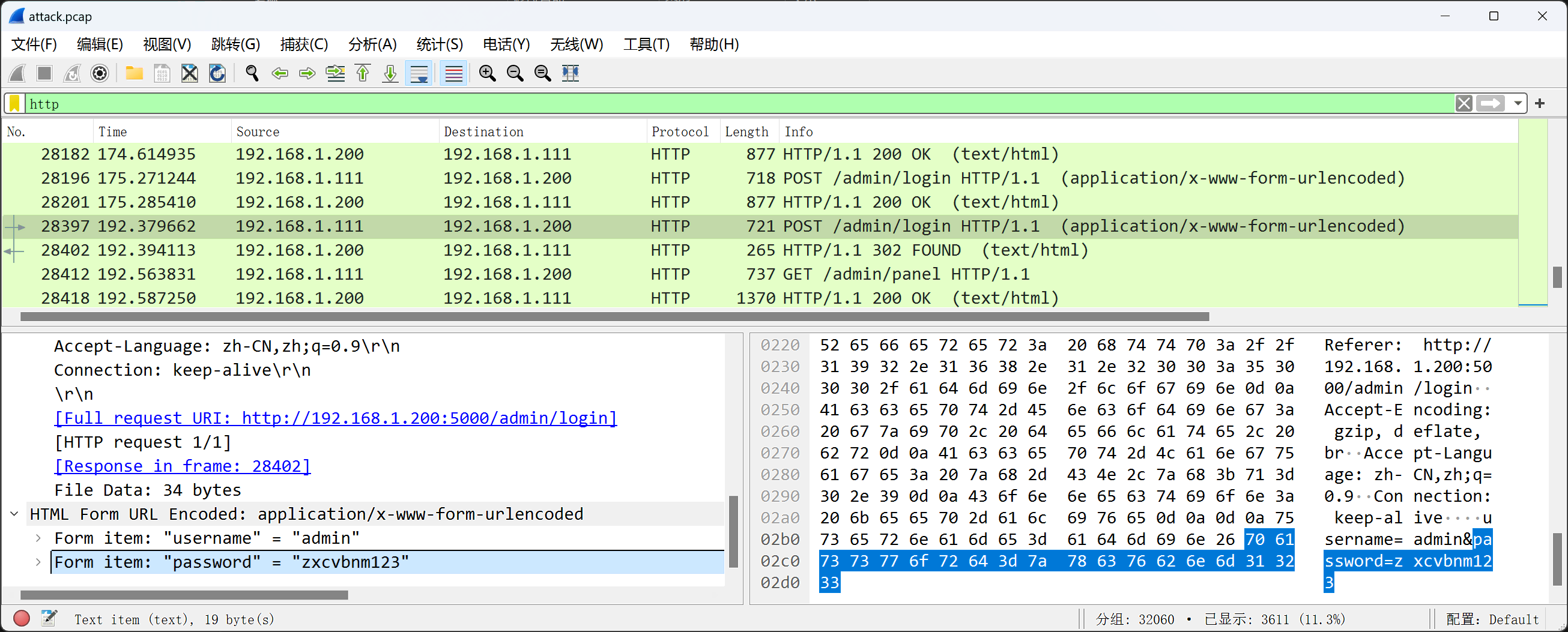1568x632 pixels.
Task: Click the find packet magnifier icon
Action: (252, 74)
